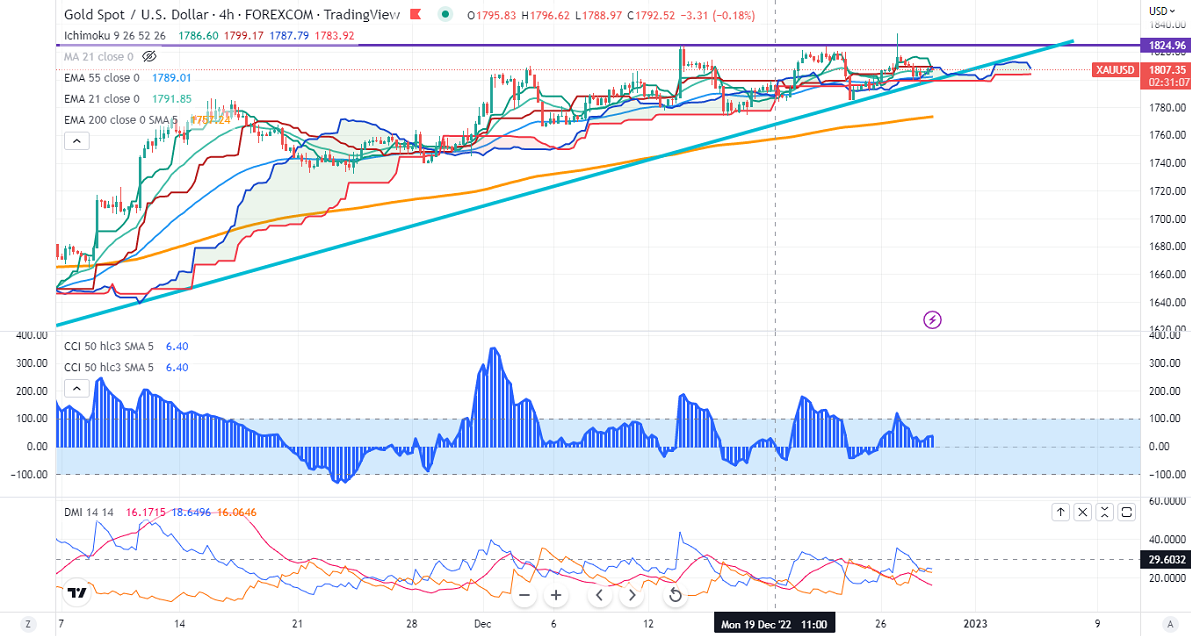Toggle visibility of MA 21 indicator
Image resolution: width=1191 pixels, height=636 pixels.
pyautogui.click(x=150, y=56)
